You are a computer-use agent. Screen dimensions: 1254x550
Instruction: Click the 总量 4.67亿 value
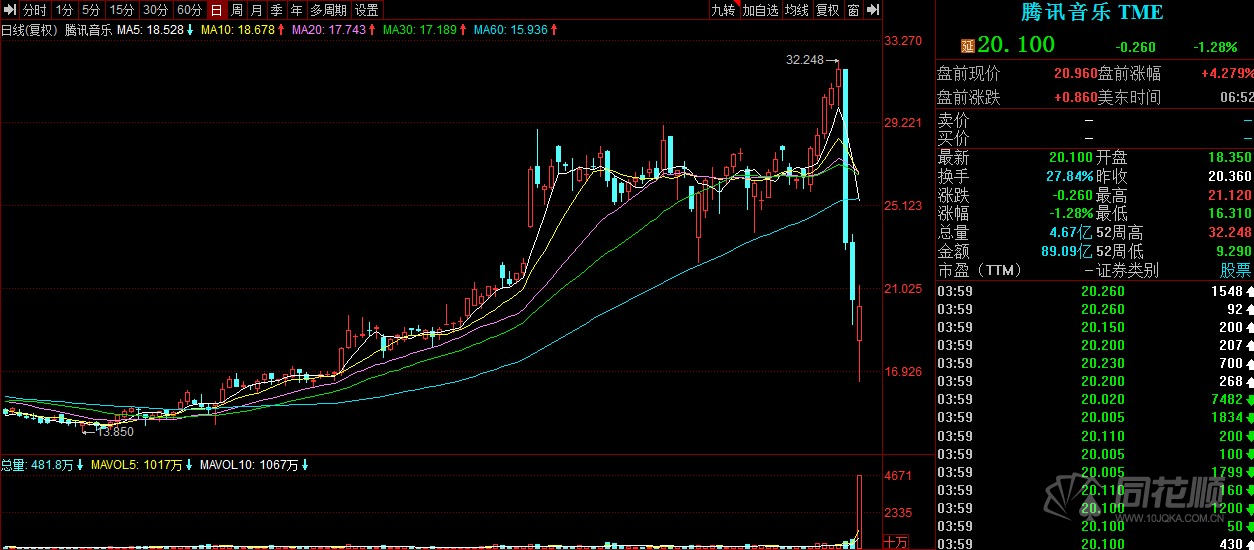(1069, 232)
